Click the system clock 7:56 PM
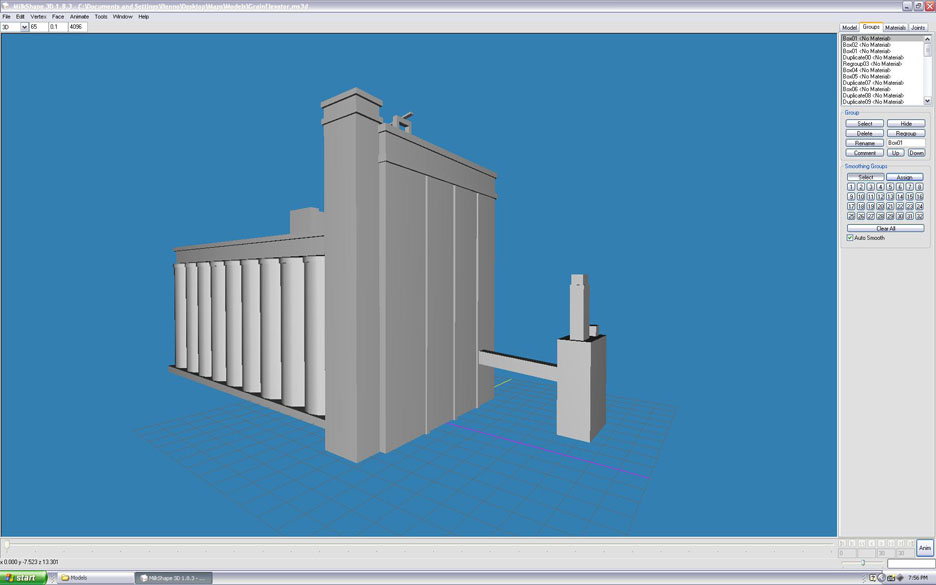This screenshot has width=936, height=585. 917,578
